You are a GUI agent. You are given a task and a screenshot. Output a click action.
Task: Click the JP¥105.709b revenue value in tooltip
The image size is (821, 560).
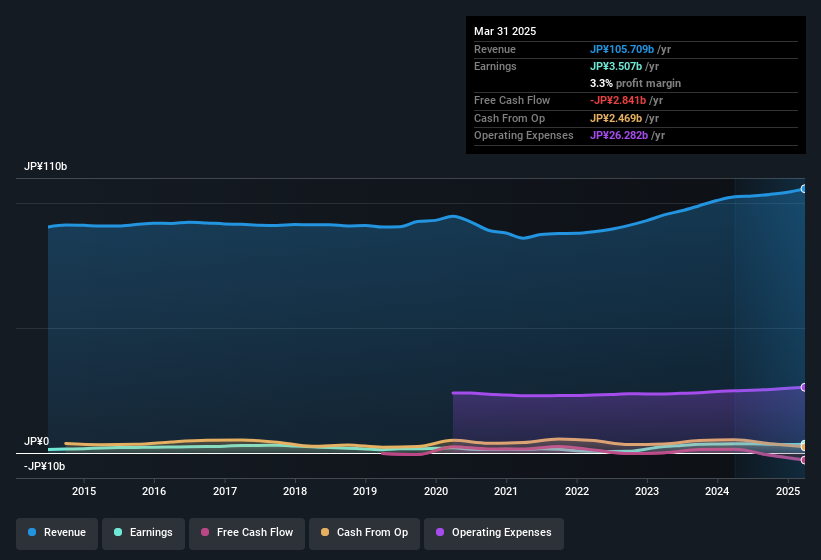point(622,49)
